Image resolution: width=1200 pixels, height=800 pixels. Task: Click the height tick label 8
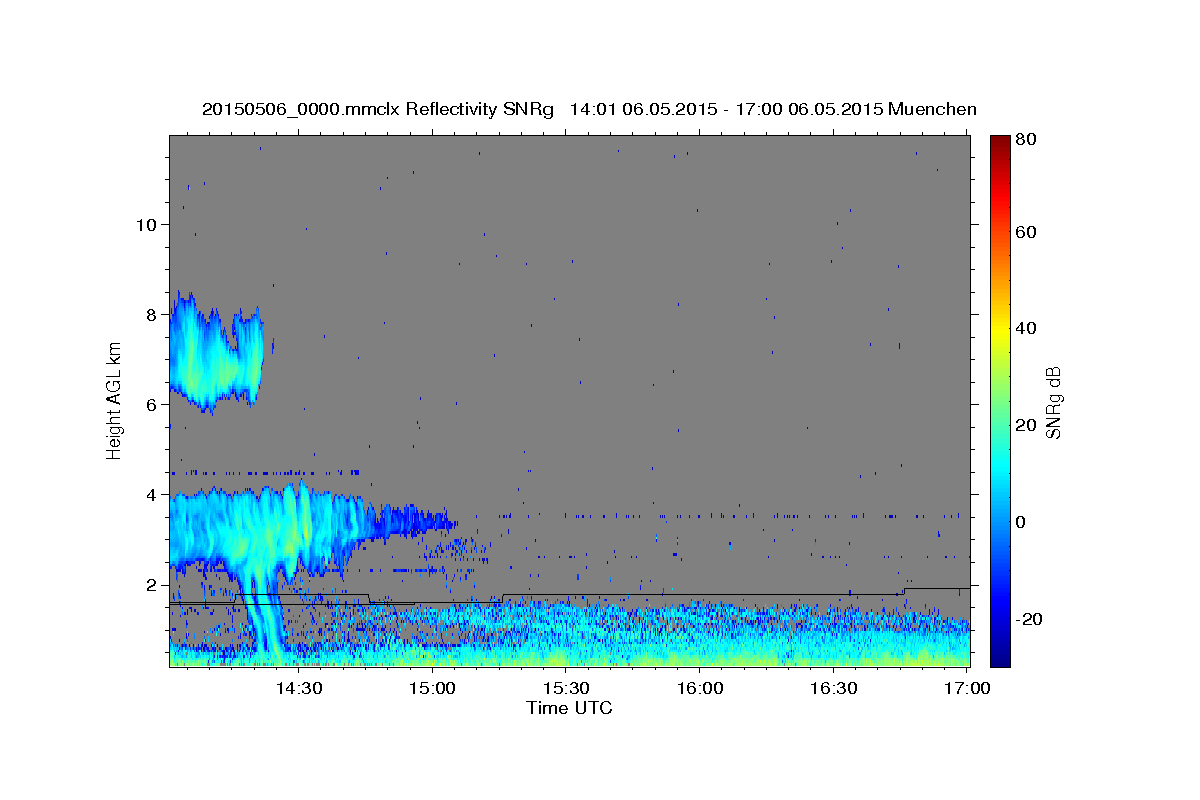[x=153, y=314]
